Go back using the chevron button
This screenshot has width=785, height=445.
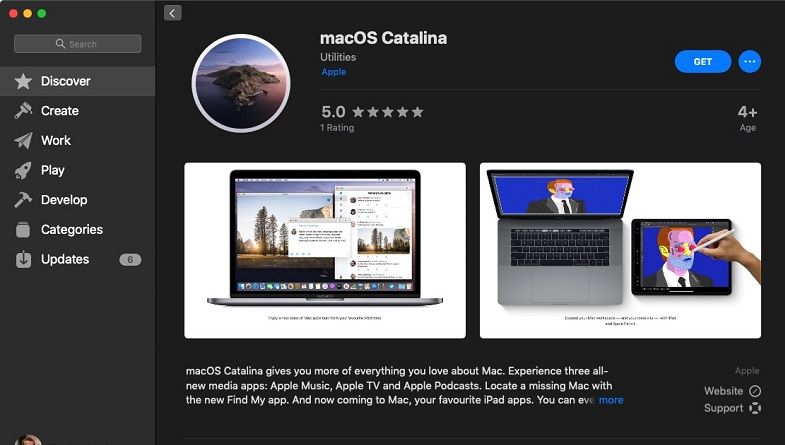pyautogui.click(x=173, y=13)
